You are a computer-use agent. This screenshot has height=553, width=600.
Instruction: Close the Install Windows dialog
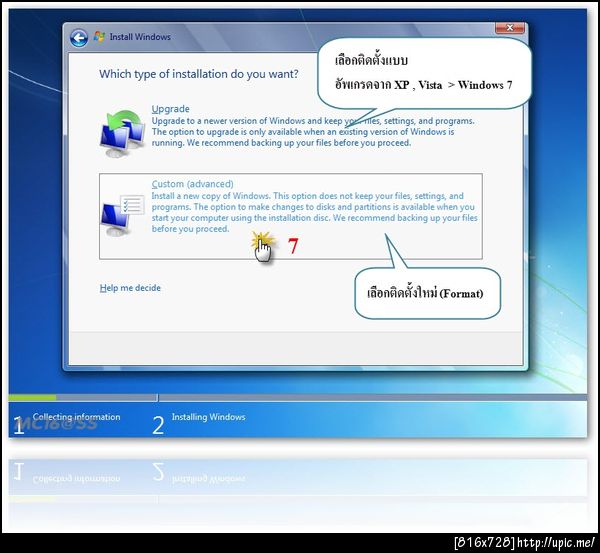tap(509, 28)
